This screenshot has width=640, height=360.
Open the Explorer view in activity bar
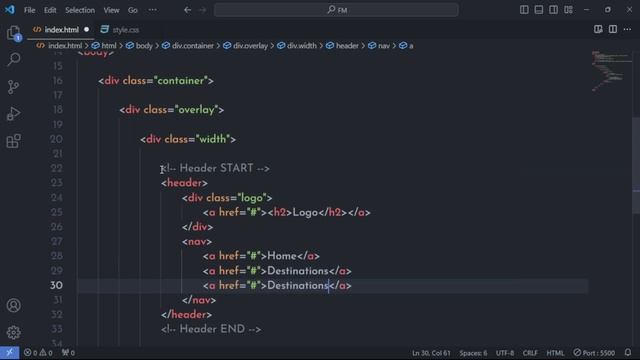click(13, 33)
